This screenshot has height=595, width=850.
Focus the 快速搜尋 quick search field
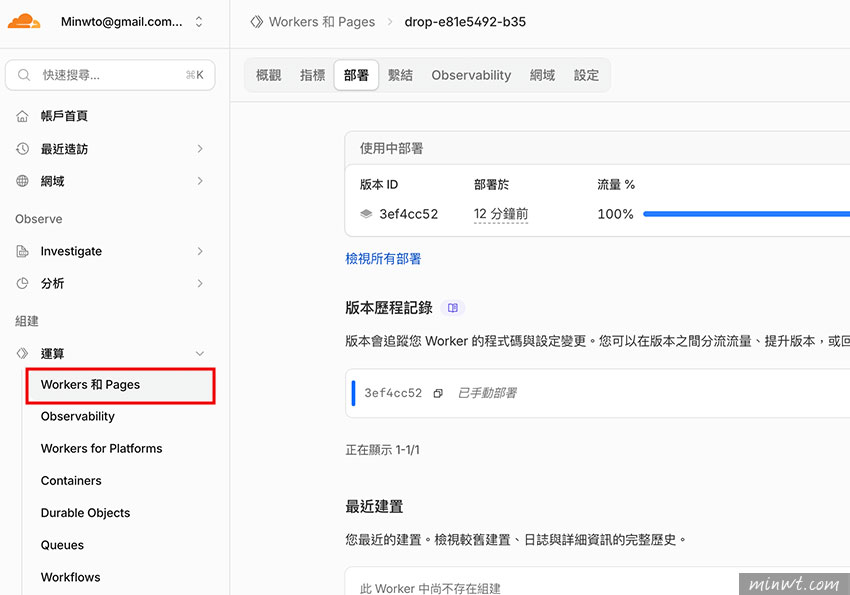pos(110,75)
